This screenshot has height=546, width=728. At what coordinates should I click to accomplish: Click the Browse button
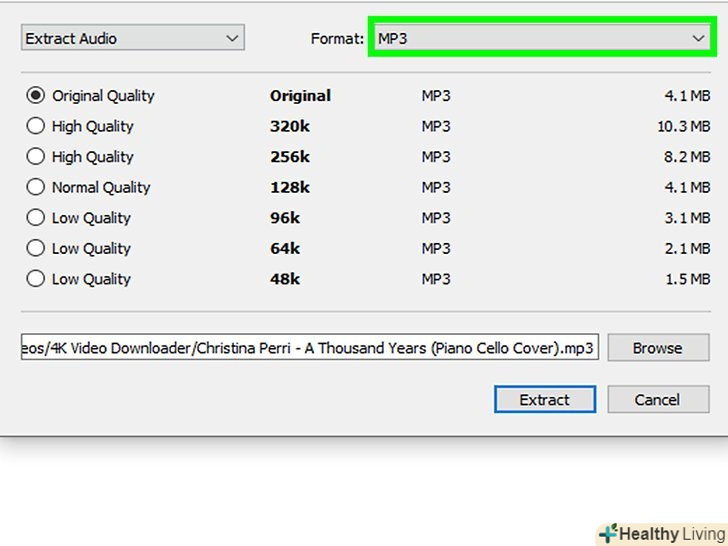(658, 348)
